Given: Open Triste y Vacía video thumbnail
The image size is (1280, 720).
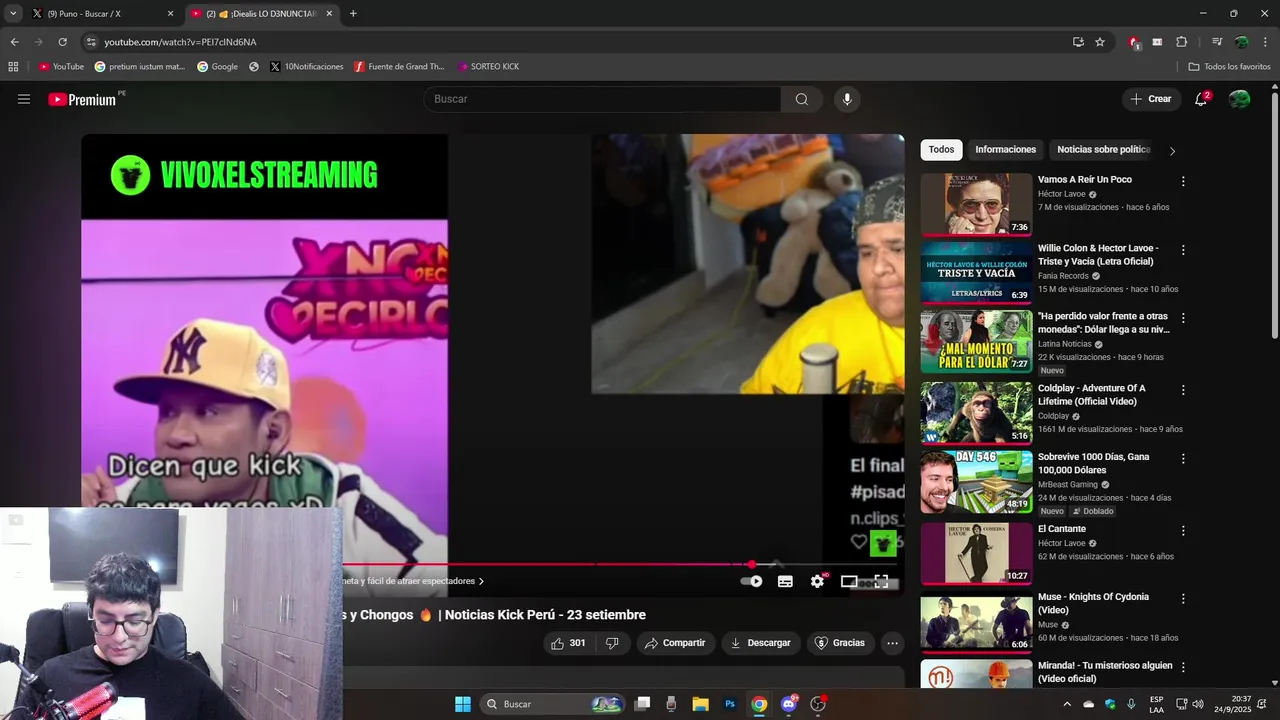Looking at the screenshot, I should (x=976, y=272).
